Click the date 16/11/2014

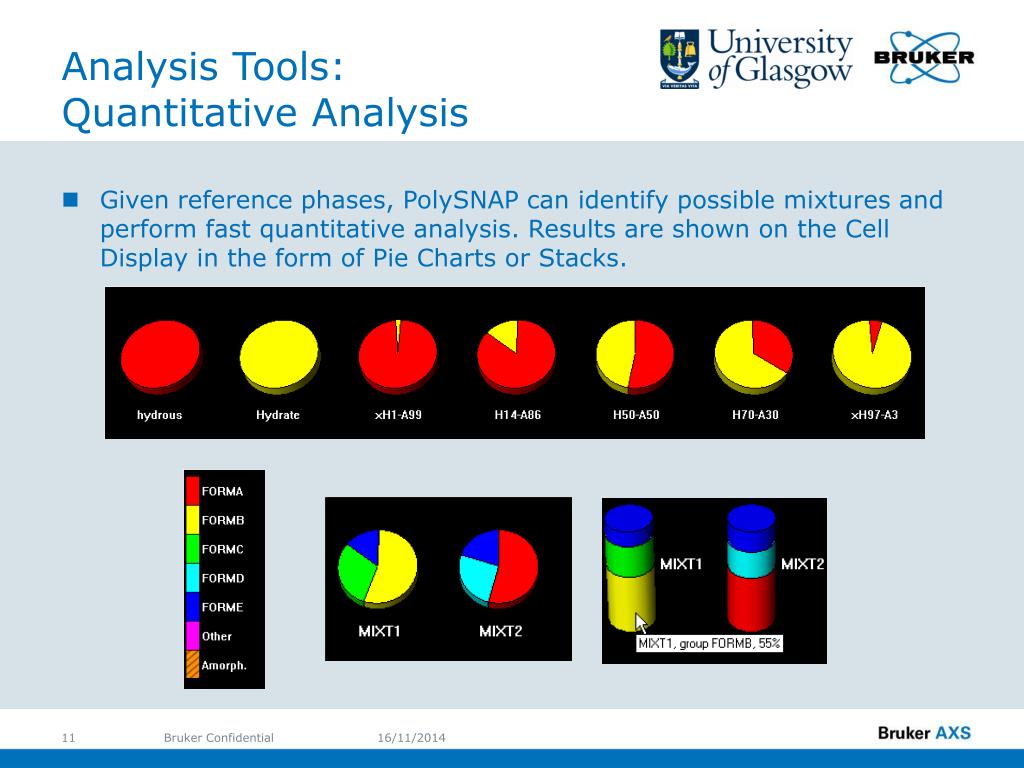coord(411,738)
